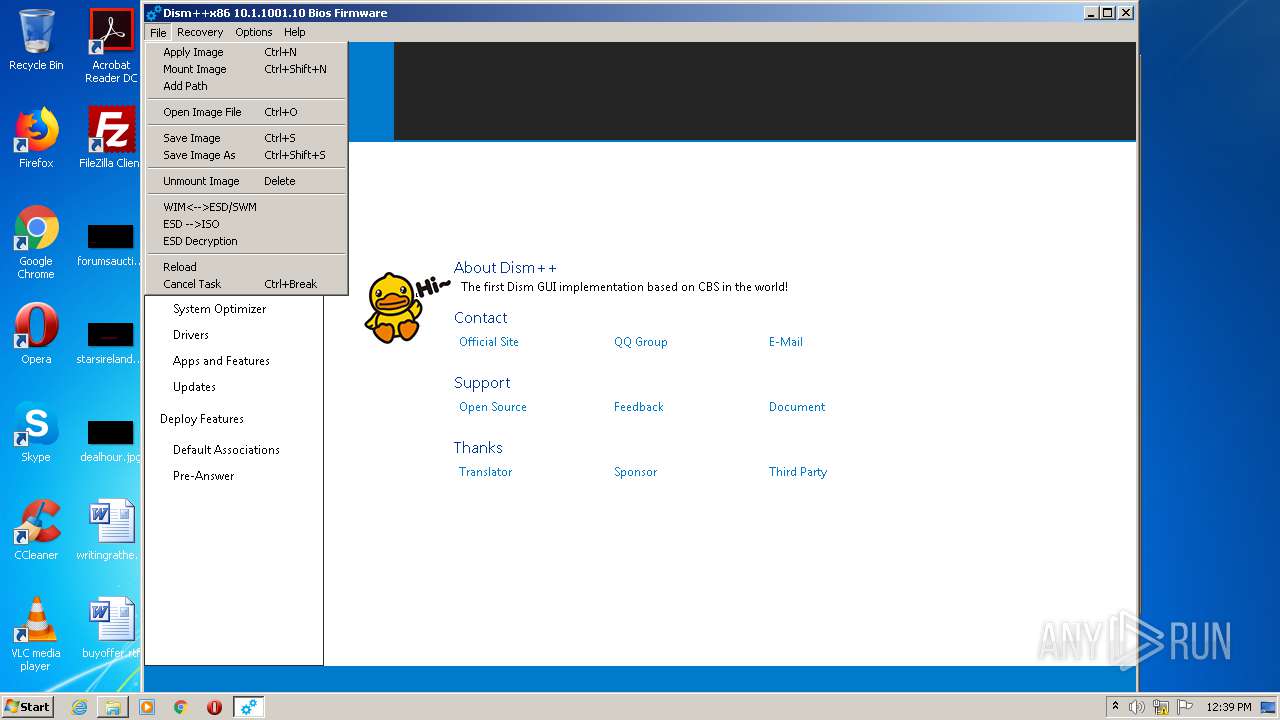The image size is (1280, 720).
Task: Choose Unmount Image menu entry
Action: click(247, 181)
